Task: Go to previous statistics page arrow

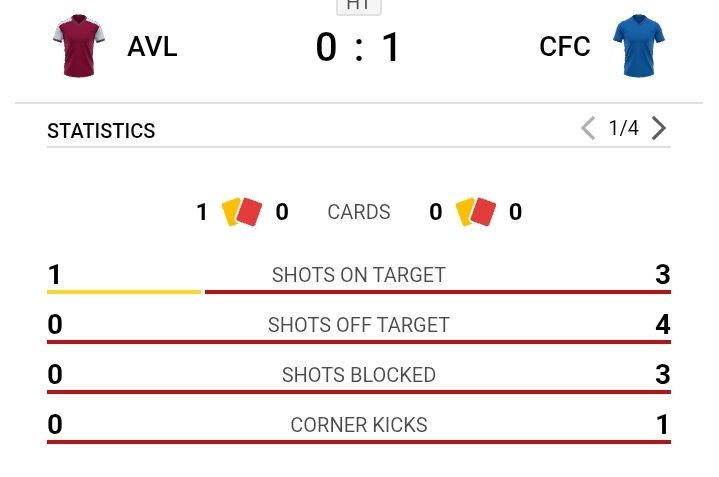Action: point(588,128)
